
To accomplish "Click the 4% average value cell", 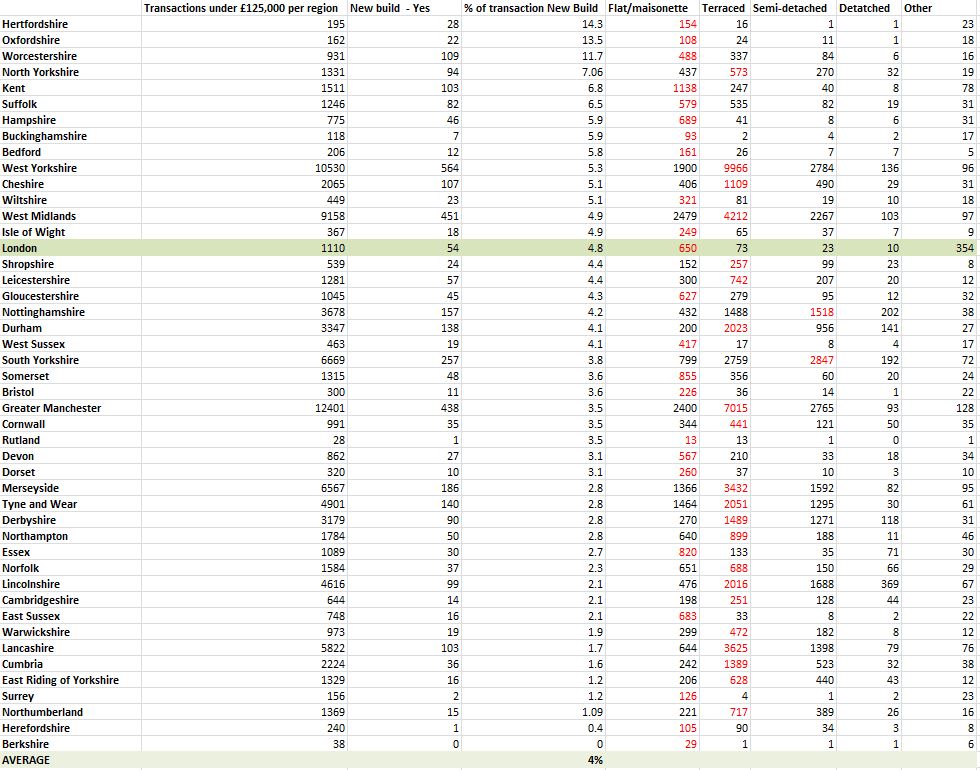I will point(595,760).
